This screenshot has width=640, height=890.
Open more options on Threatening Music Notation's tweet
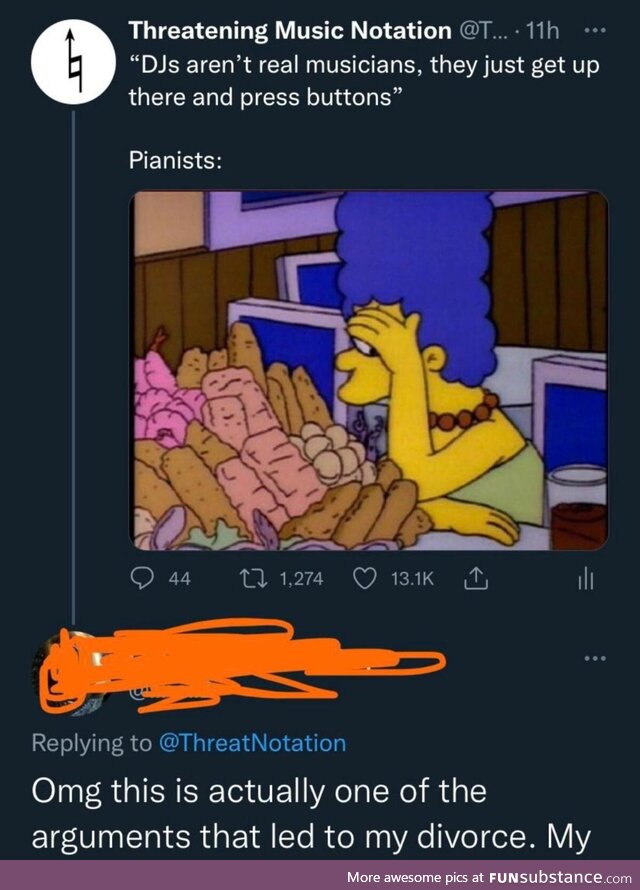[x=596, y=32]
